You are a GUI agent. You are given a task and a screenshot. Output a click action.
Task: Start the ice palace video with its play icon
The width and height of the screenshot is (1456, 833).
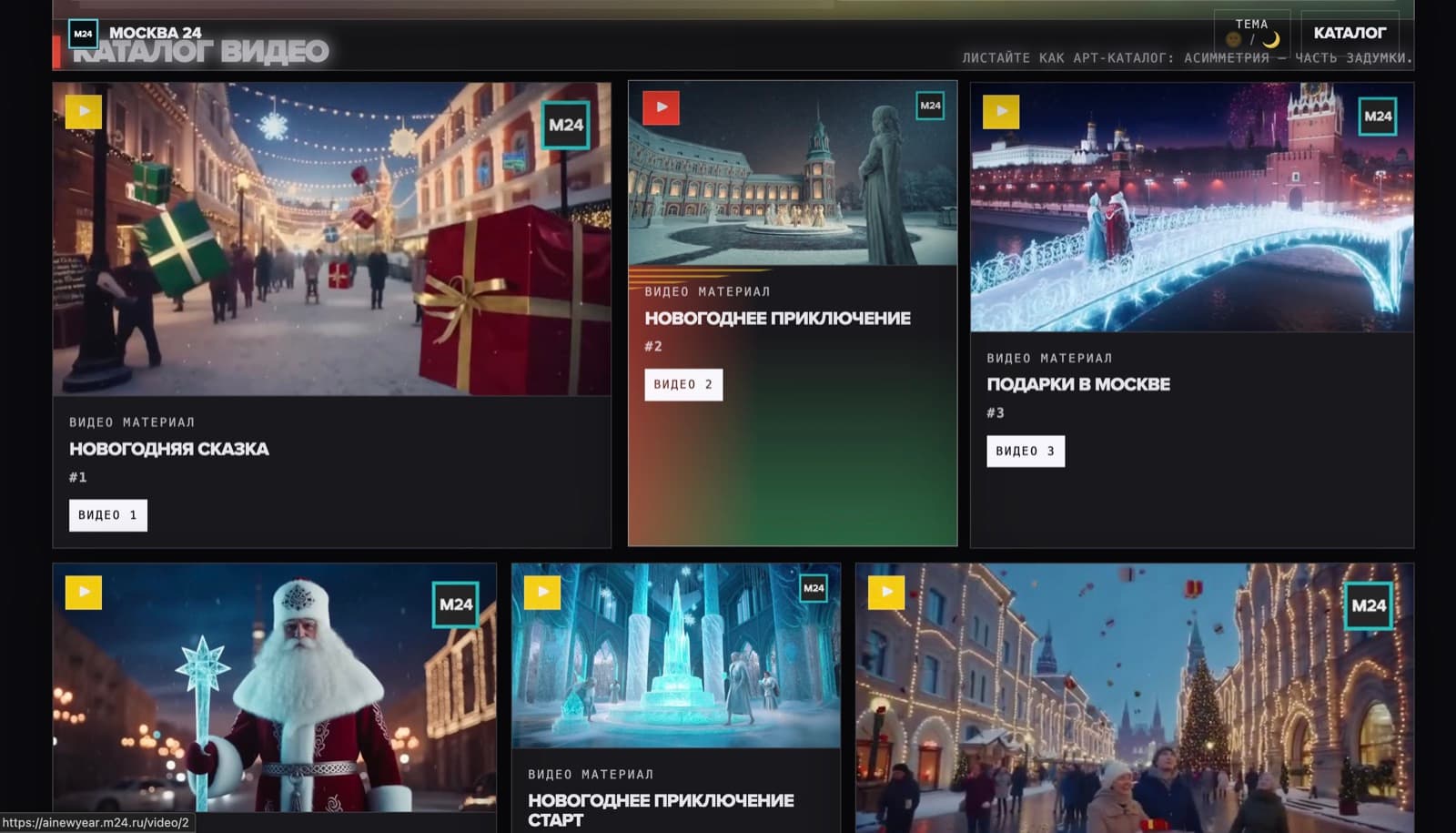542,592
